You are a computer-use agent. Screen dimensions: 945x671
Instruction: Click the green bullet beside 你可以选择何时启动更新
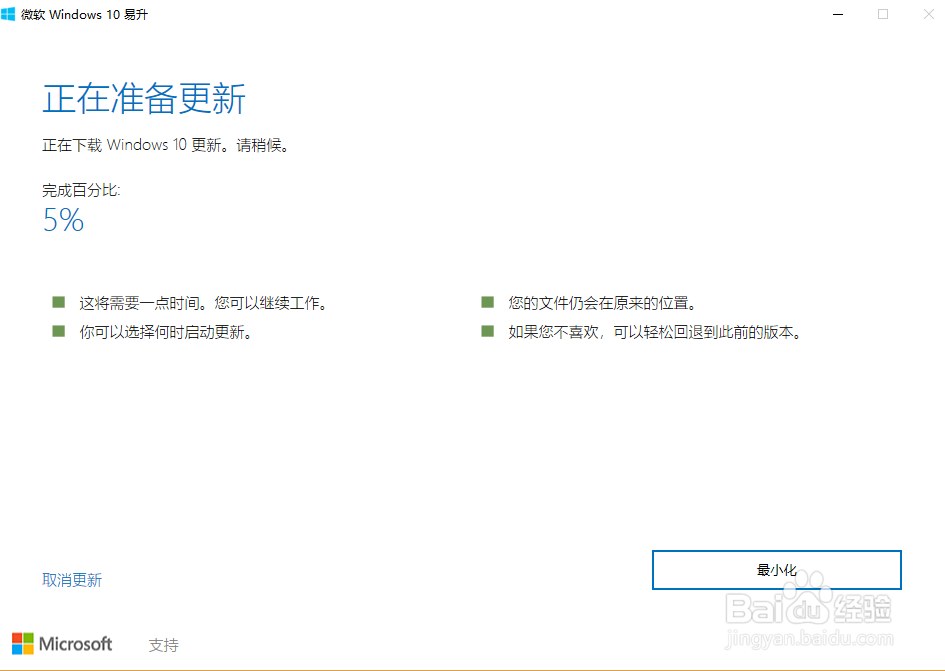click(x=58, y=331)
